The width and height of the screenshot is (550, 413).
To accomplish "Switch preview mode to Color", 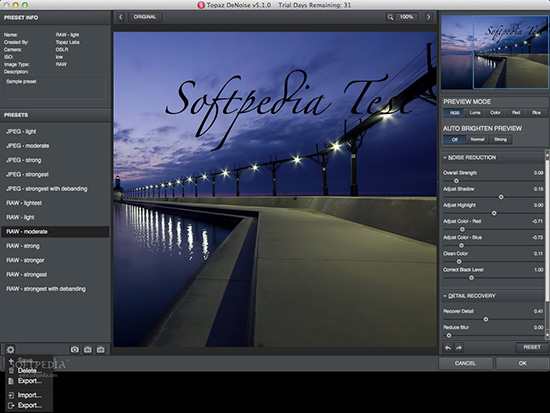I will 495,113.
